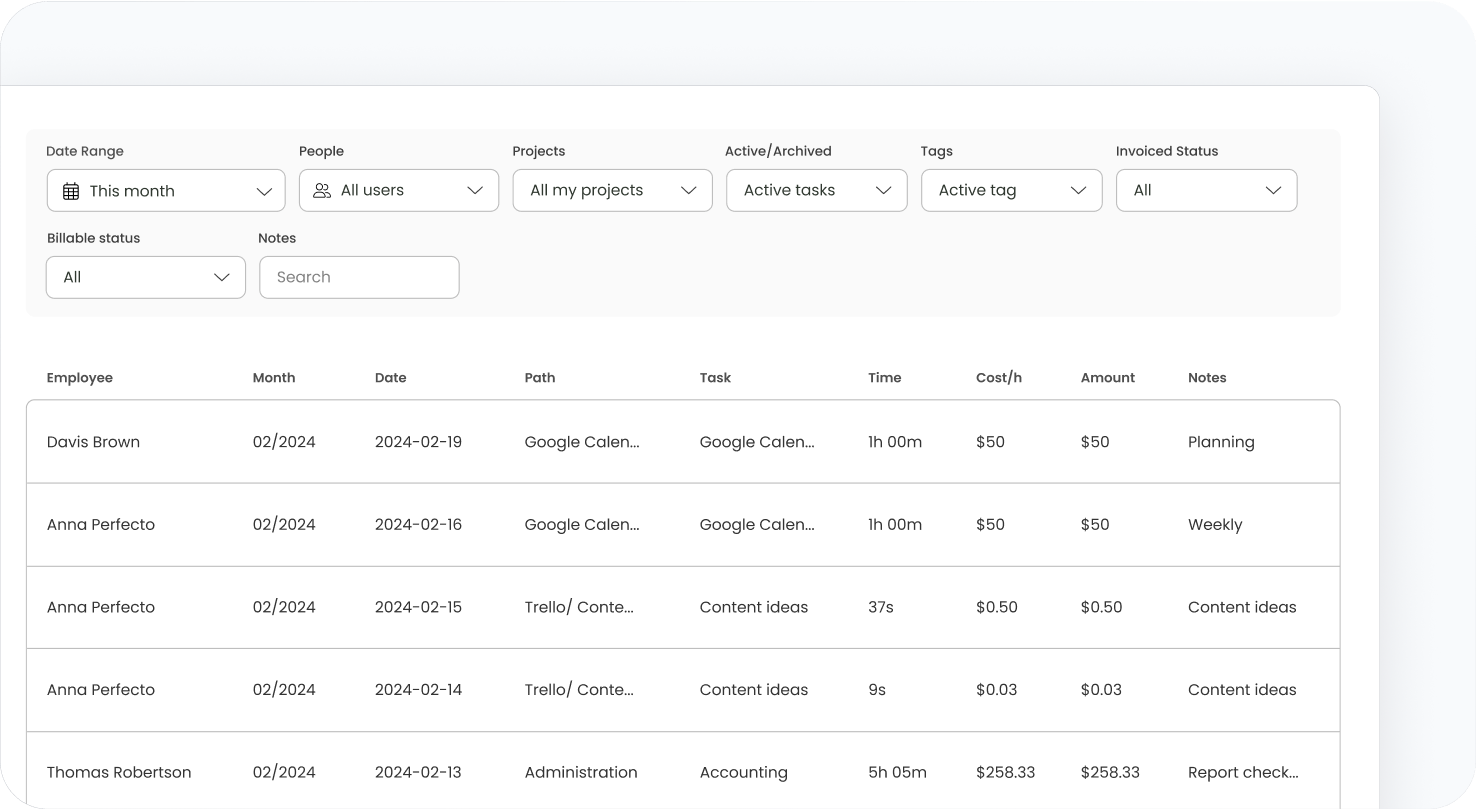Click Google Calen... path in Davis Brown row
Screen dimensions: 1476x809
582,442
